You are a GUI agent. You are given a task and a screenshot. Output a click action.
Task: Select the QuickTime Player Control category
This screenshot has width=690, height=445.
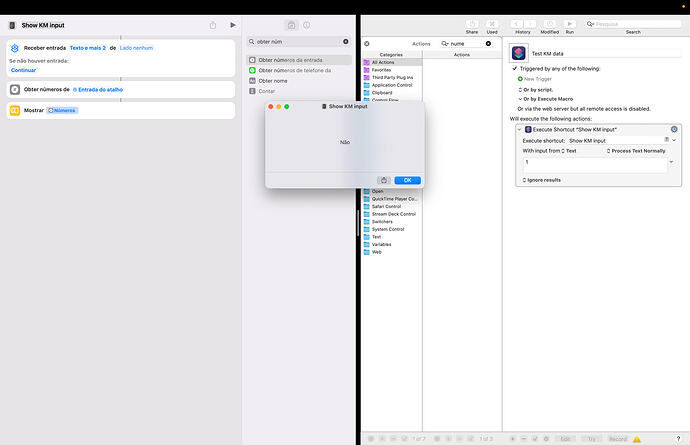[391, 199]
